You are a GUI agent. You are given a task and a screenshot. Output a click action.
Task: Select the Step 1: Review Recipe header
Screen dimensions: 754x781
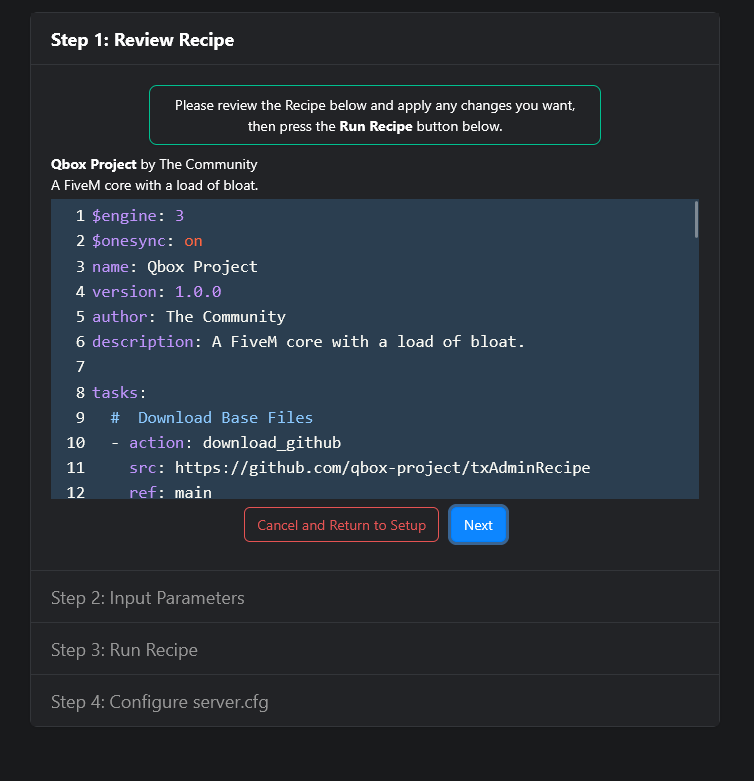142,40
